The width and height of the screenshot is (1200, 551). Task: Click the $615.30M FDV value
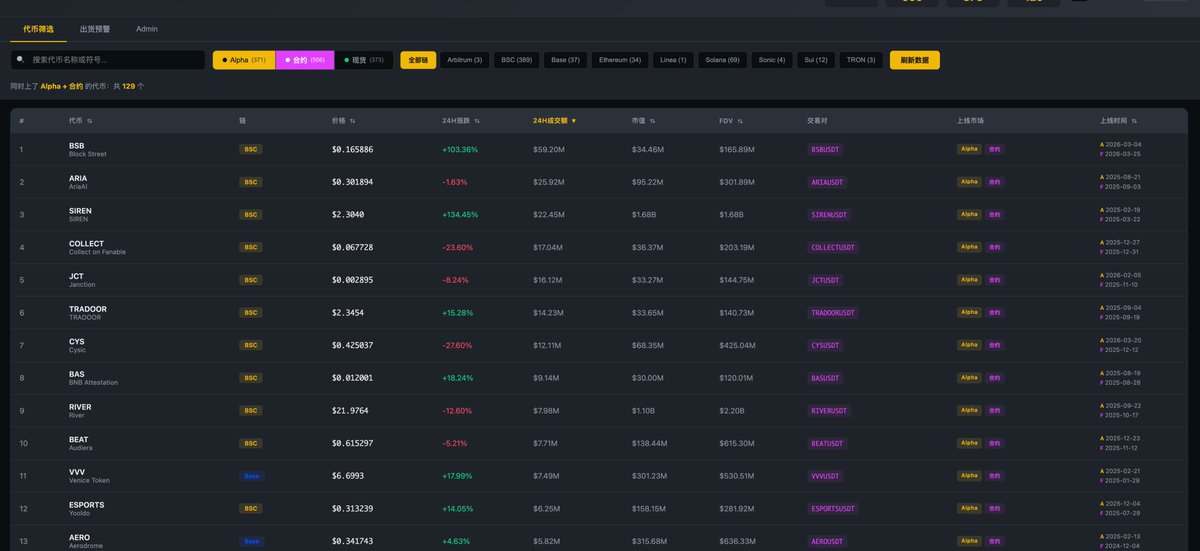point(737,443)
